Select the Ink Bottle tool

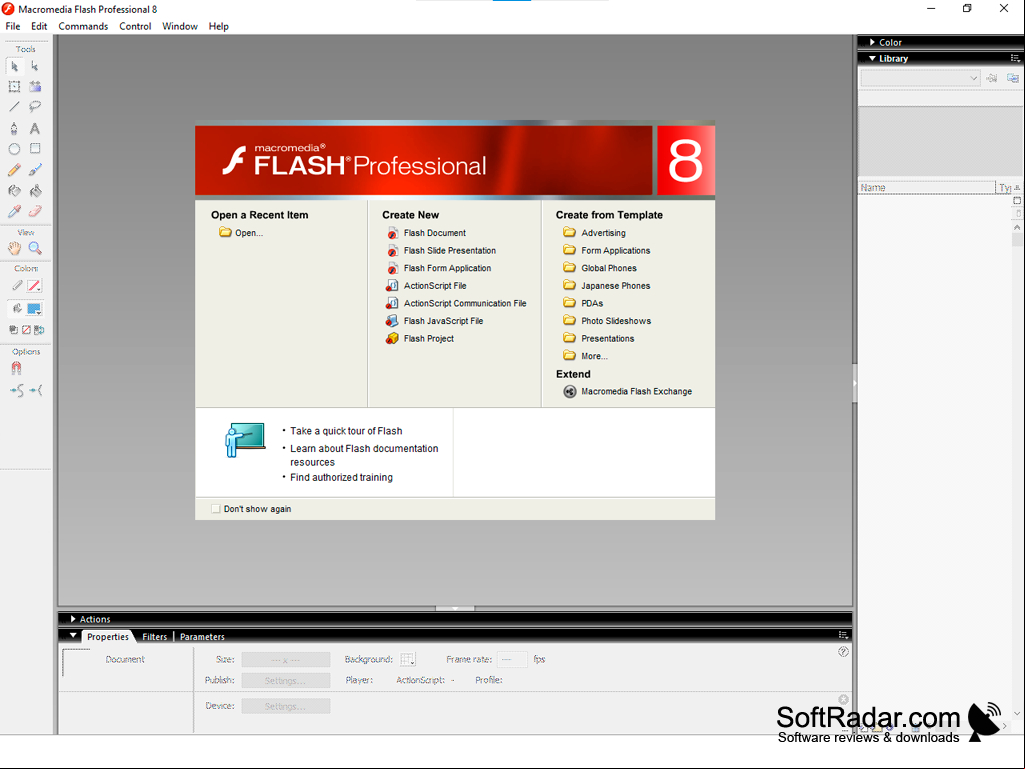coord(14,191)
